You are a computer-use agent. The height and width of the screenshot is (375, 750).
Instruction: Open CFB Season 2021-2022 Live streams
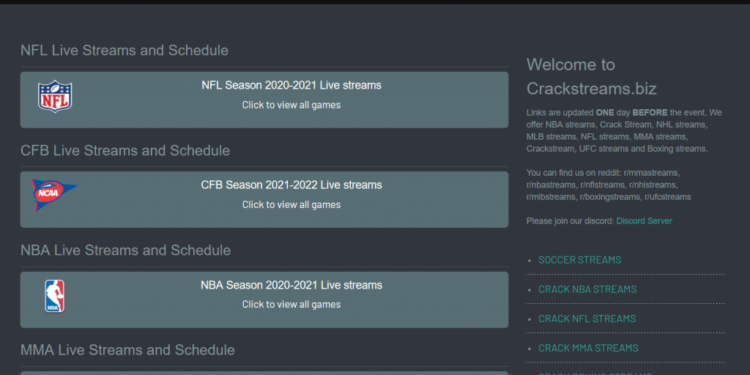click(x=291, y=185)
